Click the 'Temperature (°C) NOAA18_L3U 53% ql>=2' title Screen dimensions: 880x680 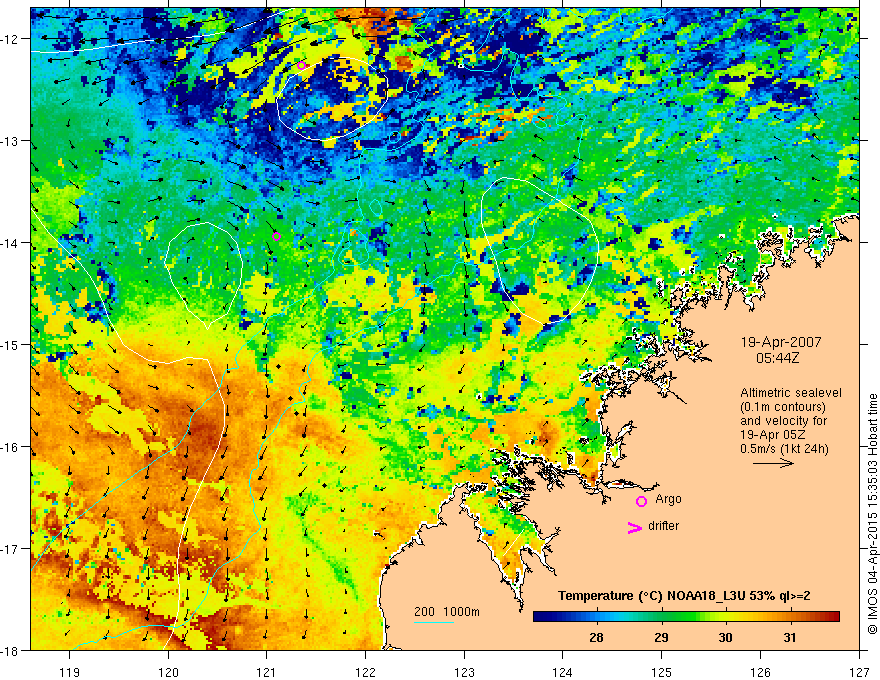(684, 596)
